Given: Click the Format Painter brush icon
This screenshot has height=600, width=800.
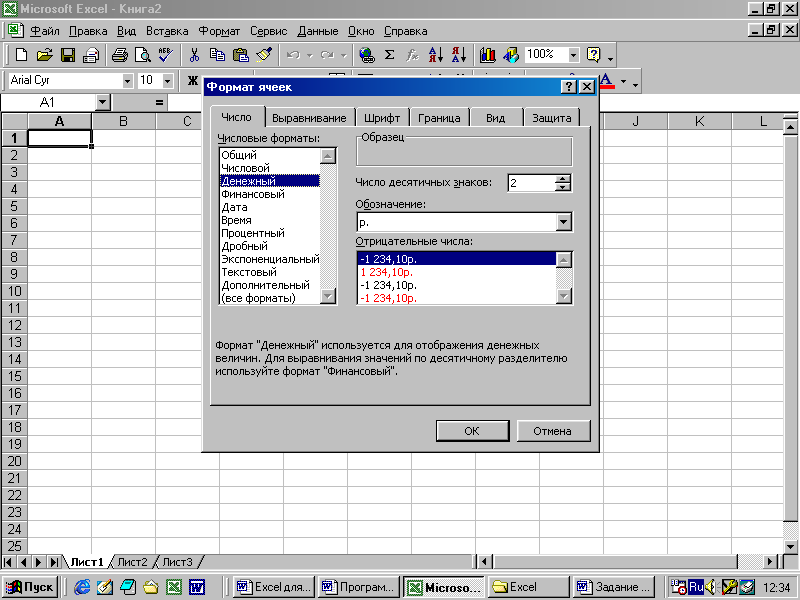Looking at the screenshot, I should click(x=264, y=55).
